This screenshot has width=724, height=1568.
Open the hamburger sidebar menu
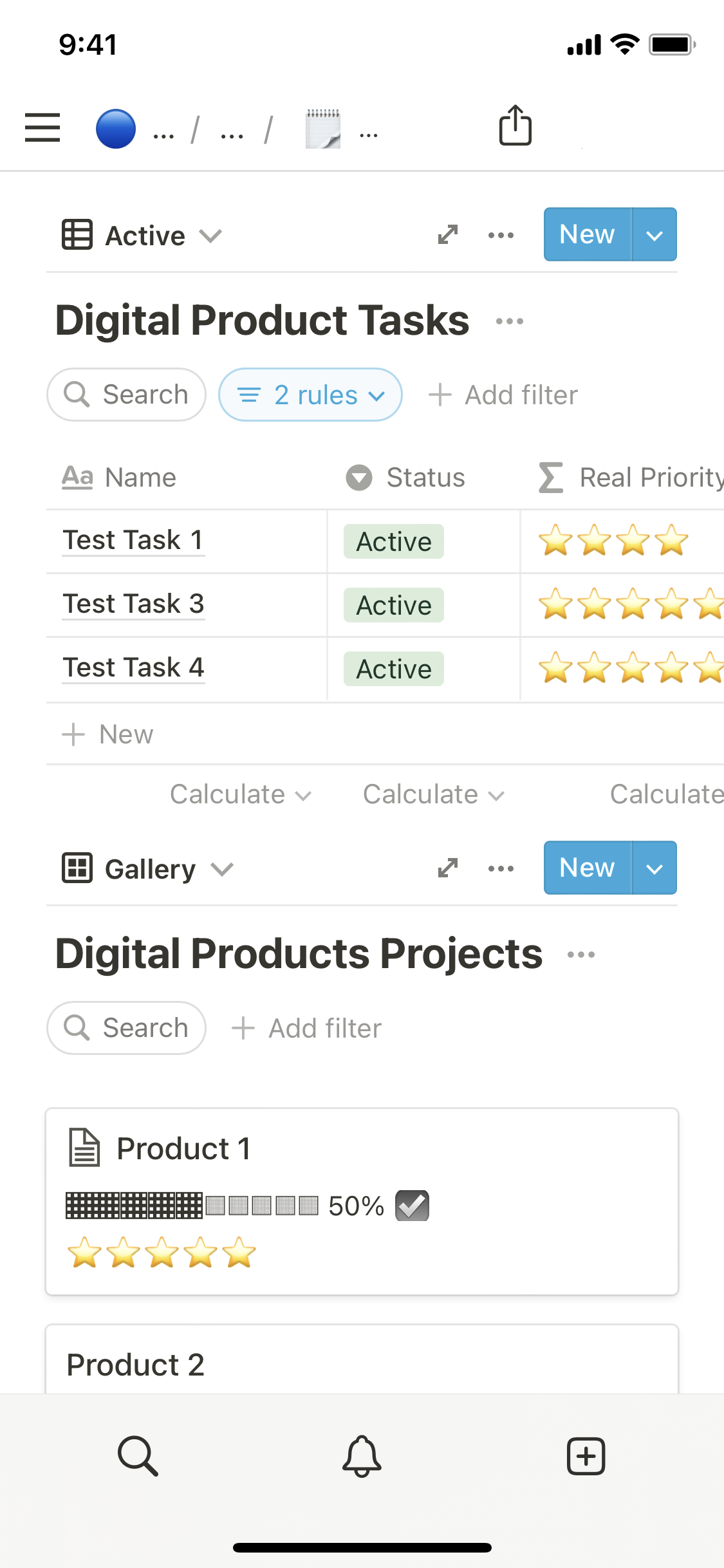click(42, 127)
